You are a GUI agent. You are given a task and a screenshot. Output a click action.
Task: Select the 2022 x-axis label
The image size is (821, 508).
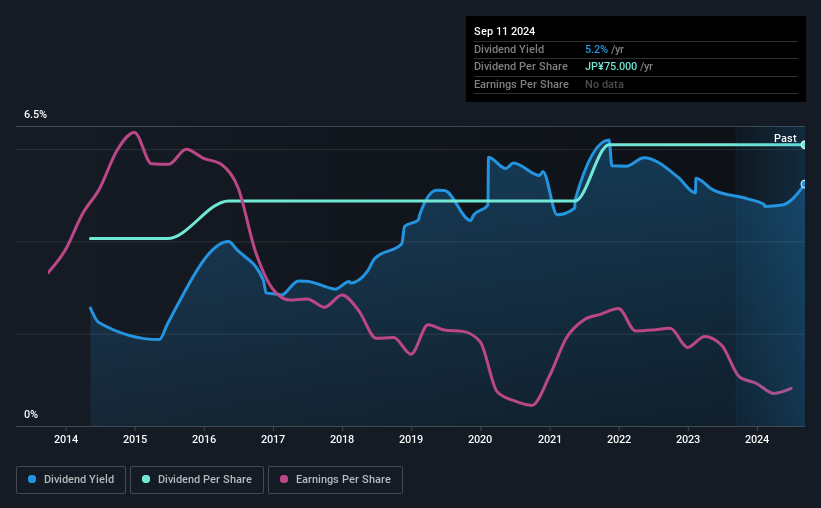[x=619, y=439]
